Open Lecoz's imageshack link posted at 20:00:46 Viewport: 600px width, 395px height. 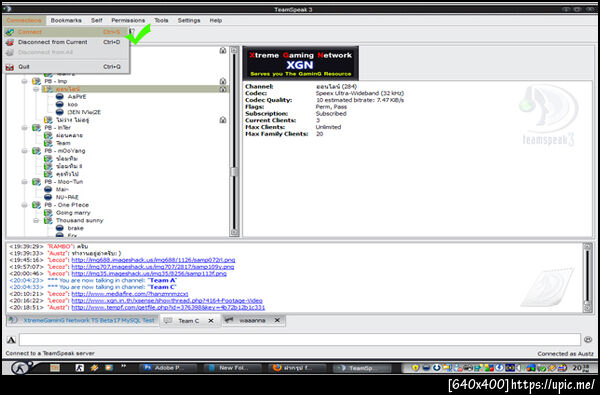[149, 274]
